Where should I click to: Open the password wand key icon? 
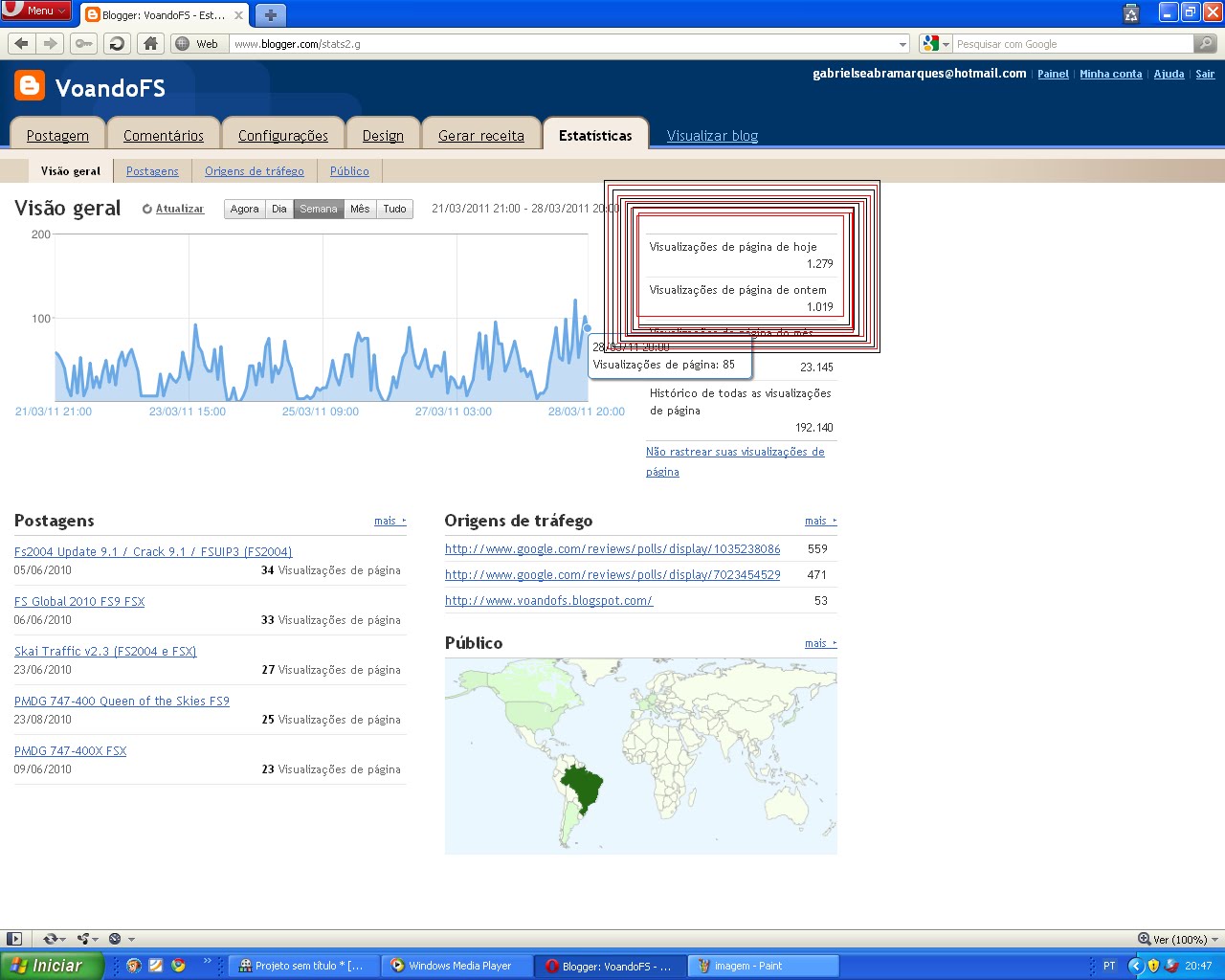click(x=84, y=43)
